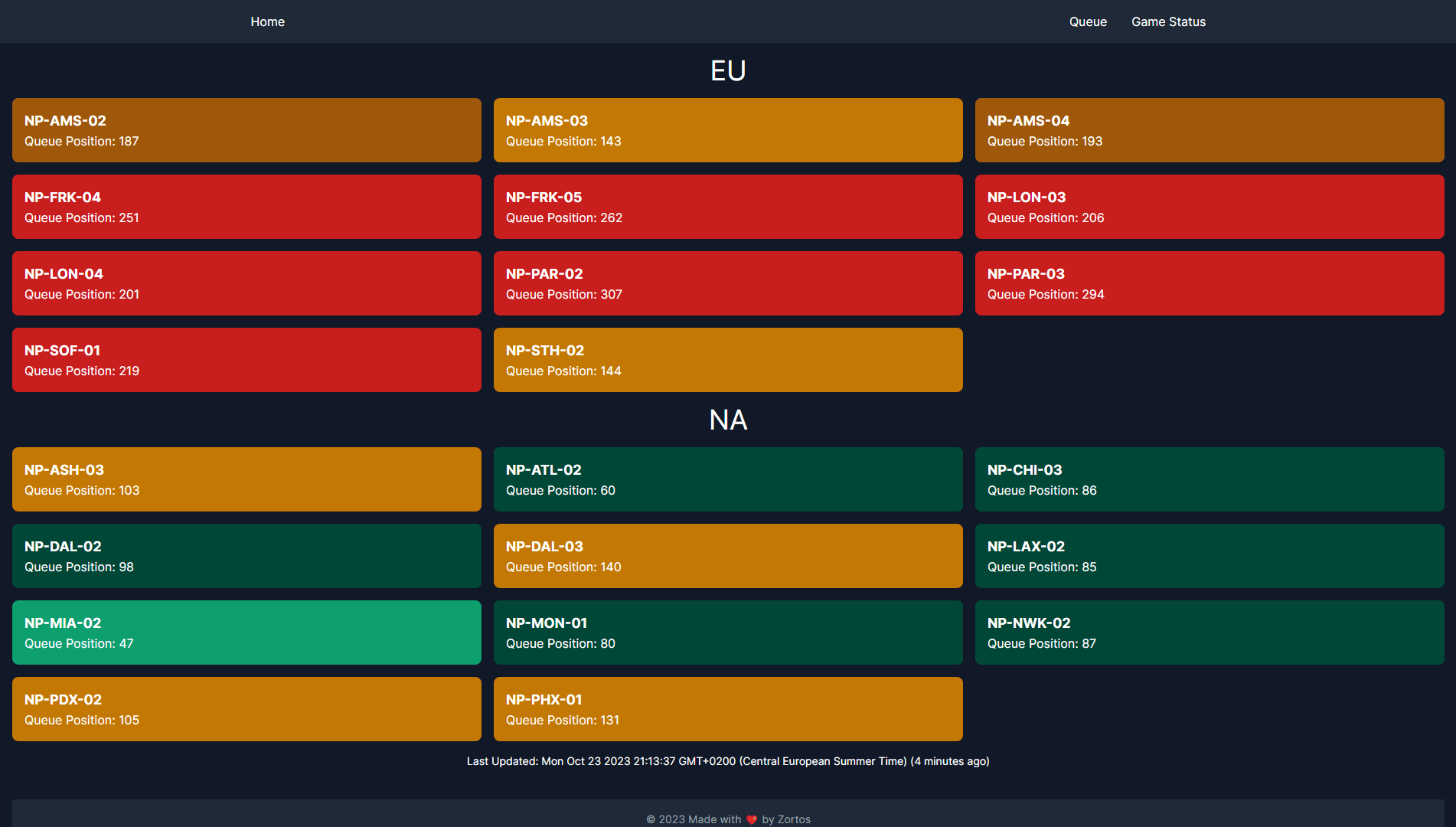
Task: Choose the NP-PHX-01 server card
Action: [728, 709]
